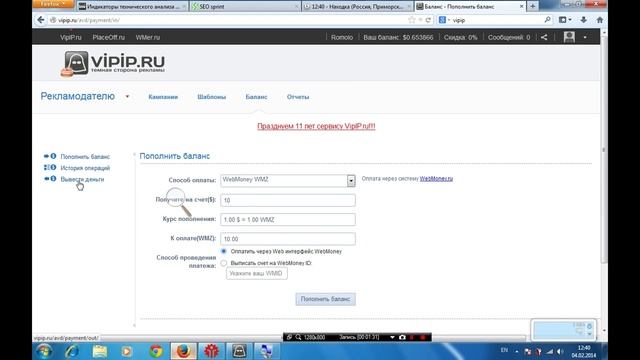
Task: Bookmark page with the star icon
Action: [x=412, y=20]
